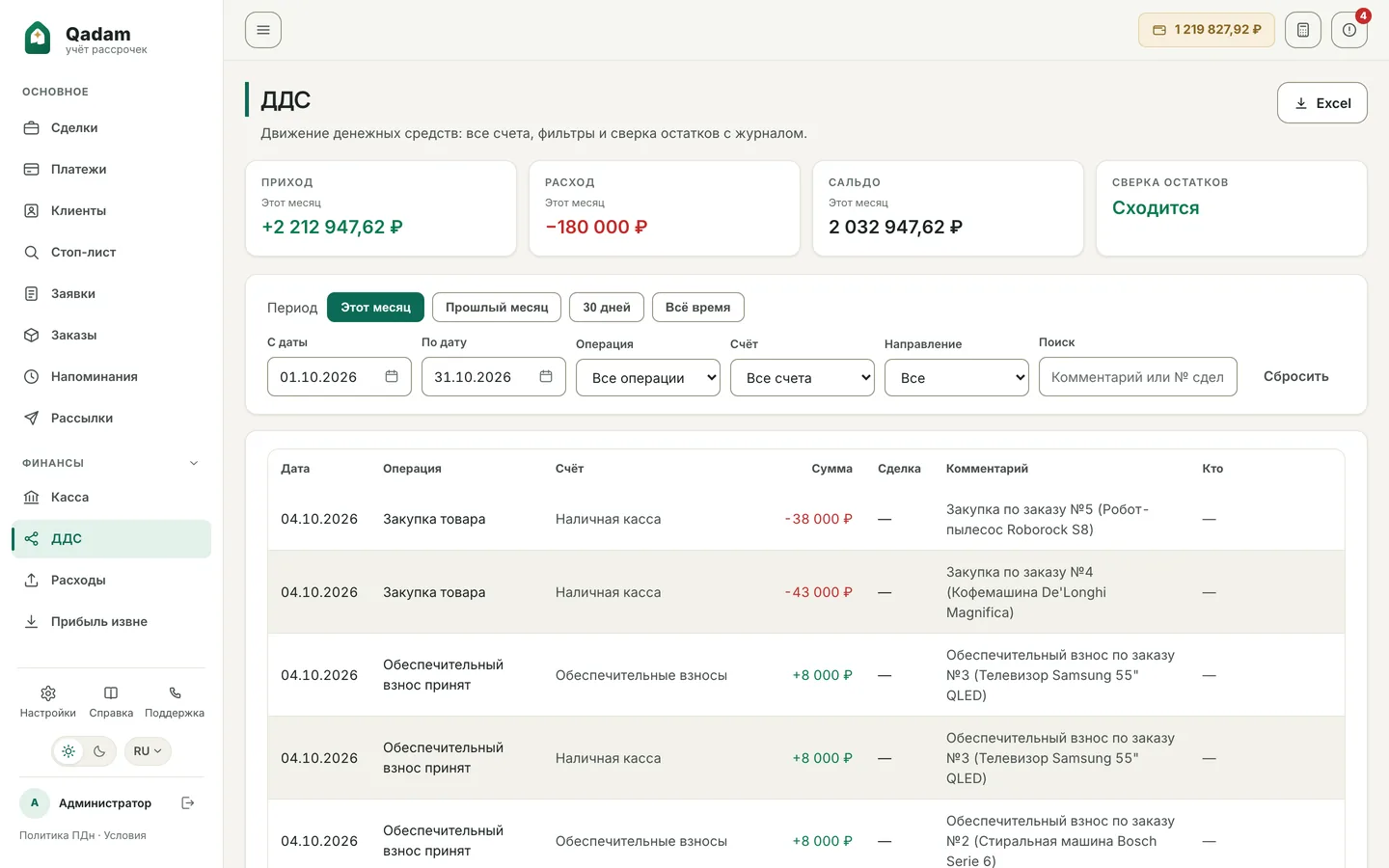Screen dimensions: 1389x868
Task: Click the Напоминания clock icon
Action: (32, 377)
